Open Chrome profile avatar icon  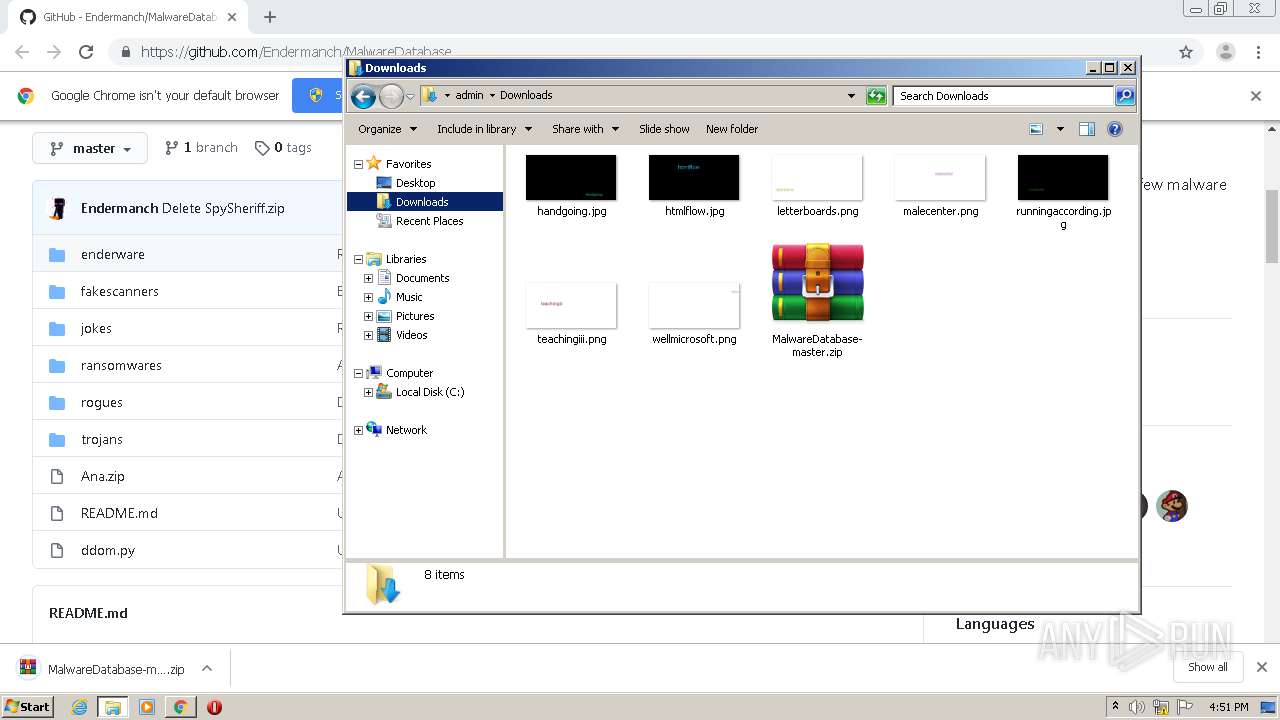pos(1225,52)
